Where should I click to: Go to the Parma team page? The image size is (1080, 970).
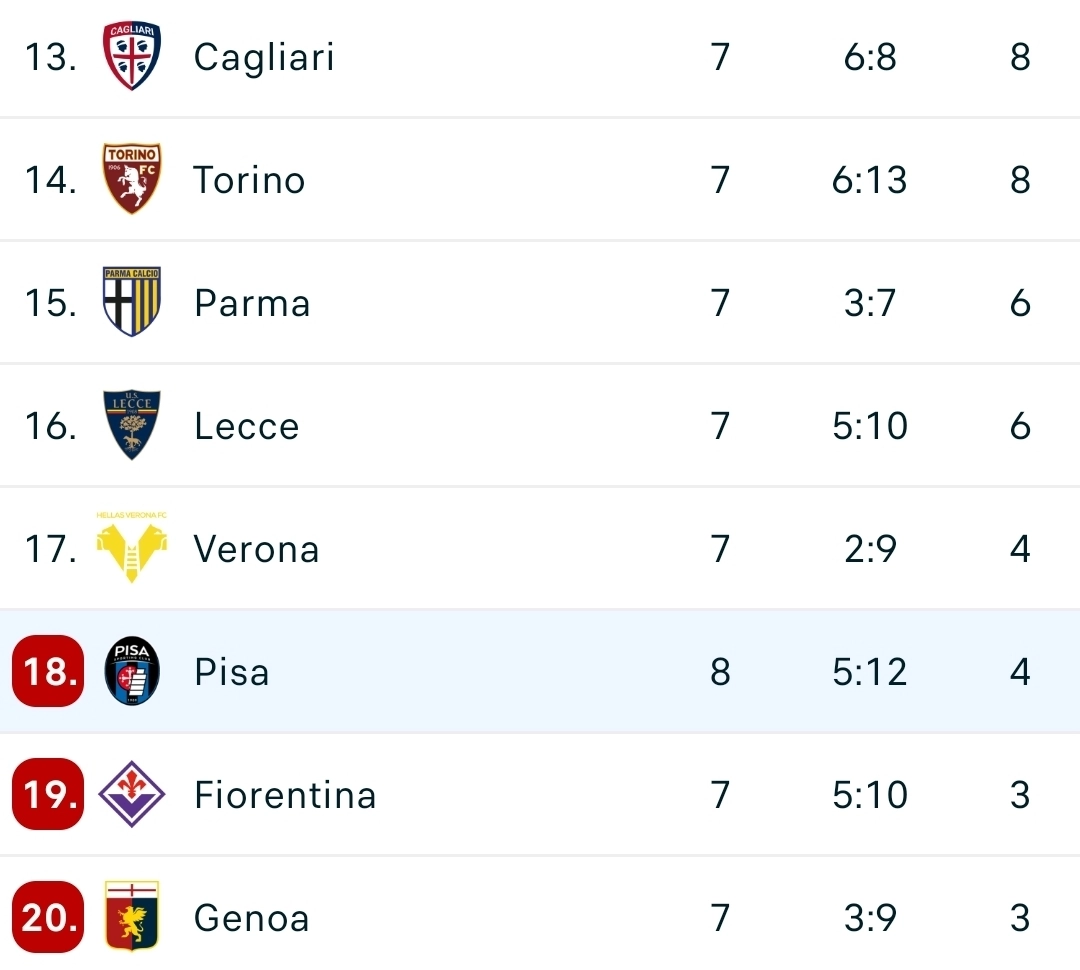[252, 303]
